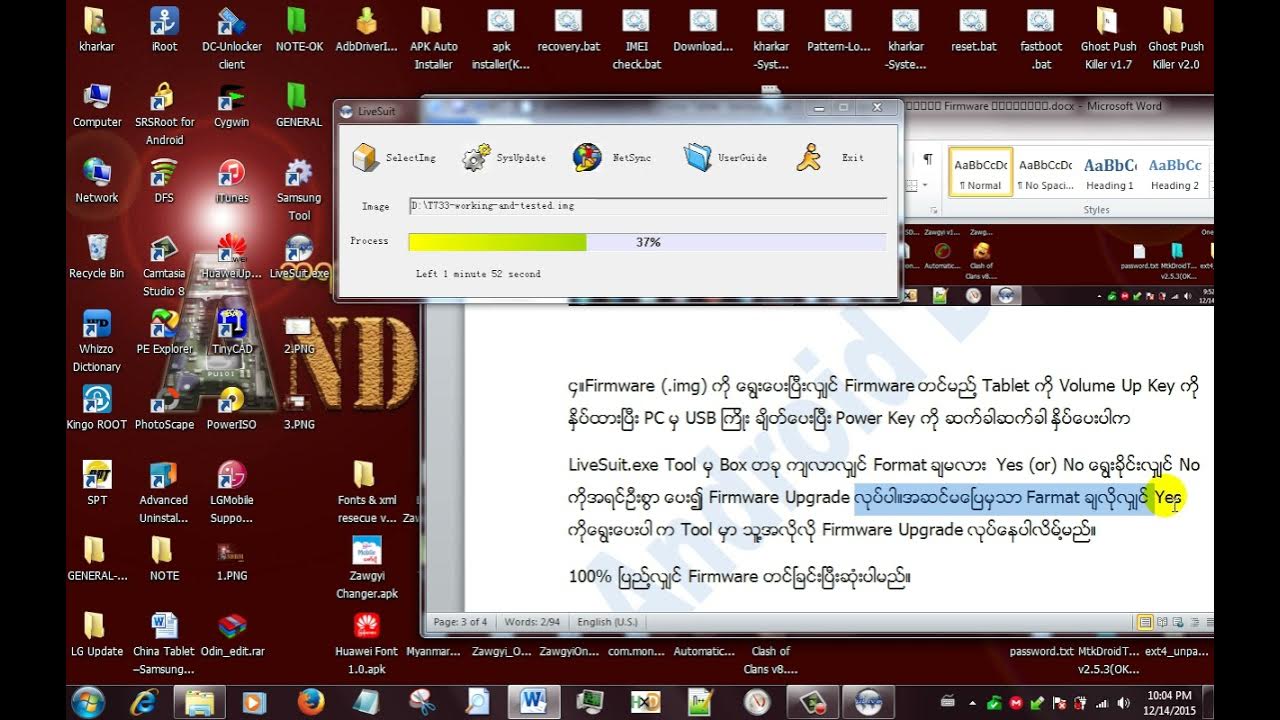Select the Cygwin desktop shortcut

click(x=231, y=105)
